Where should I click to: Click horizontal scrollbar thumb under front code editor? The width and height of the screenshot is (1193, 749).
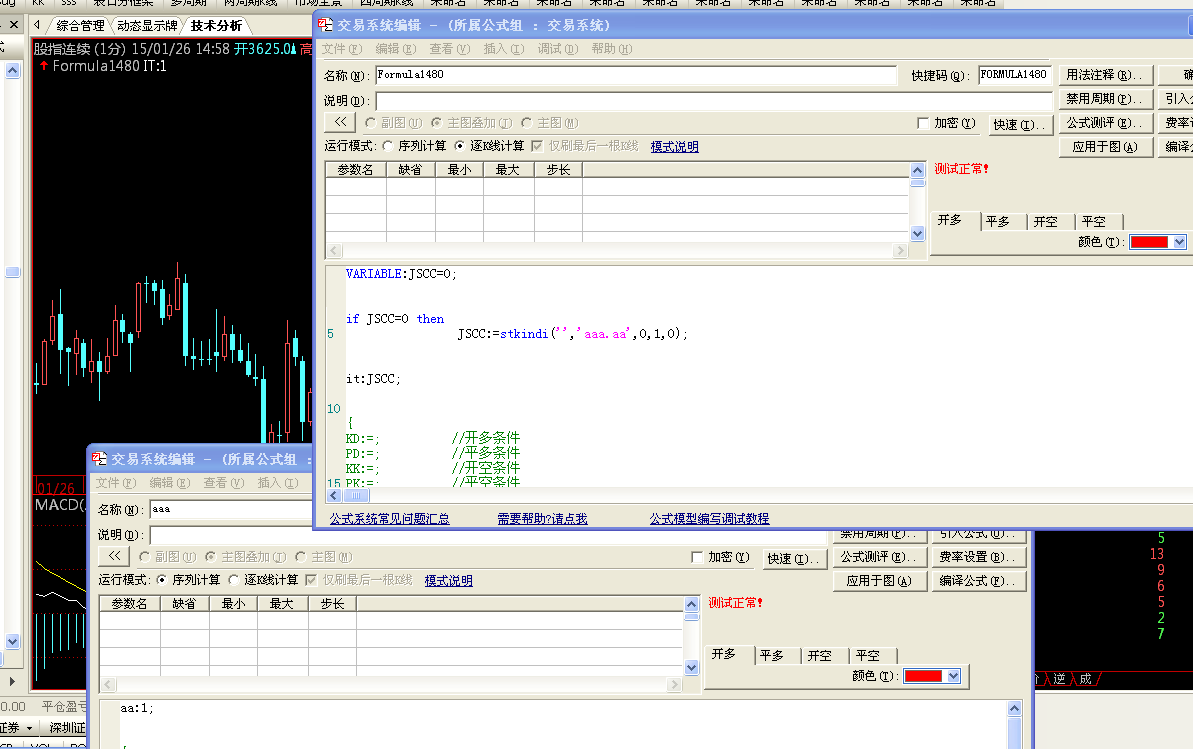coord(355,496)
